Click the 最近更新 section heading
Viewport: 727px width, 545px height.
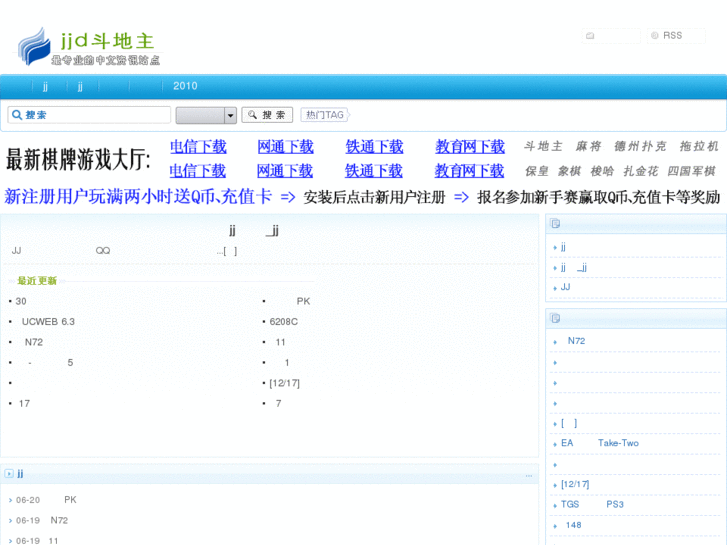click(37, 281)
